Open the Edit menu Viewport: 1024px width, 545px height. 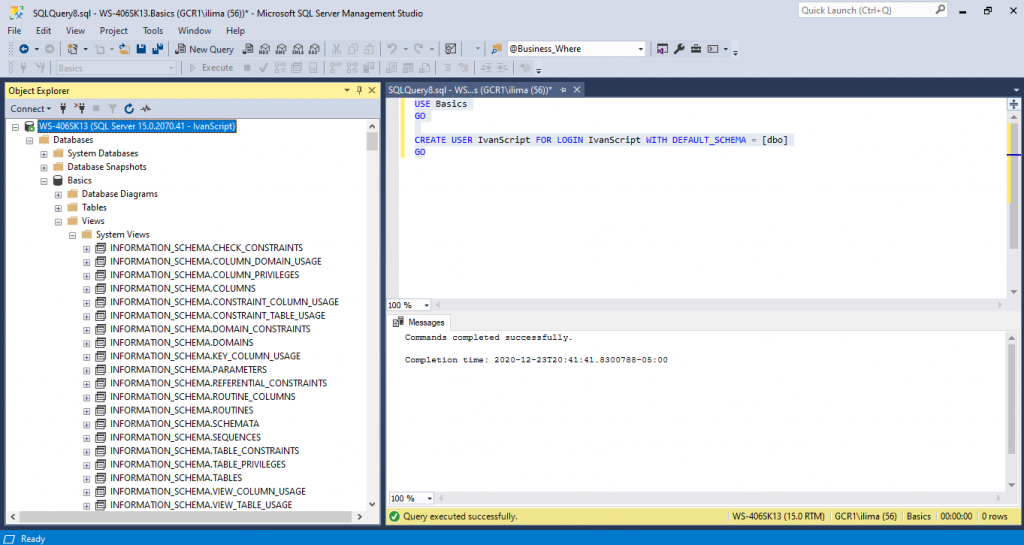pos(44,31)
